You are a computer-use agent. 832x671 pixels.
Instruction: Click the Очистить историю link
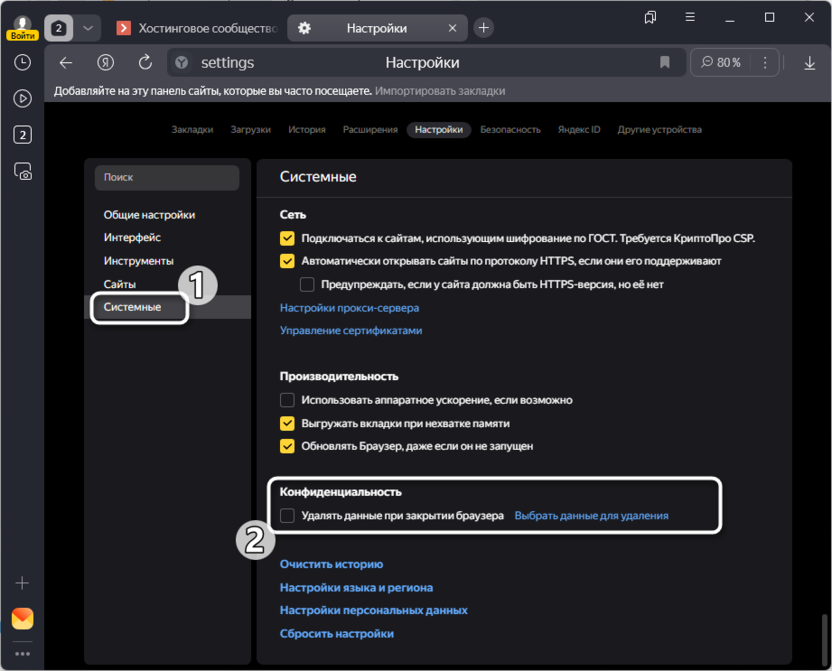click(x=331, y=564)
